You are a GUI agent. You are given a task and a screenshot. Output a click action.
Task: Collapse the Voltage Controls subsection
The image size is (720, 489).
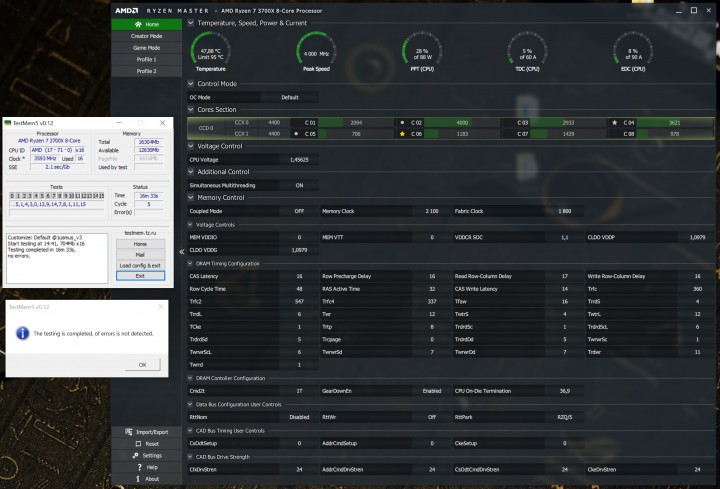tap(190, 225)
